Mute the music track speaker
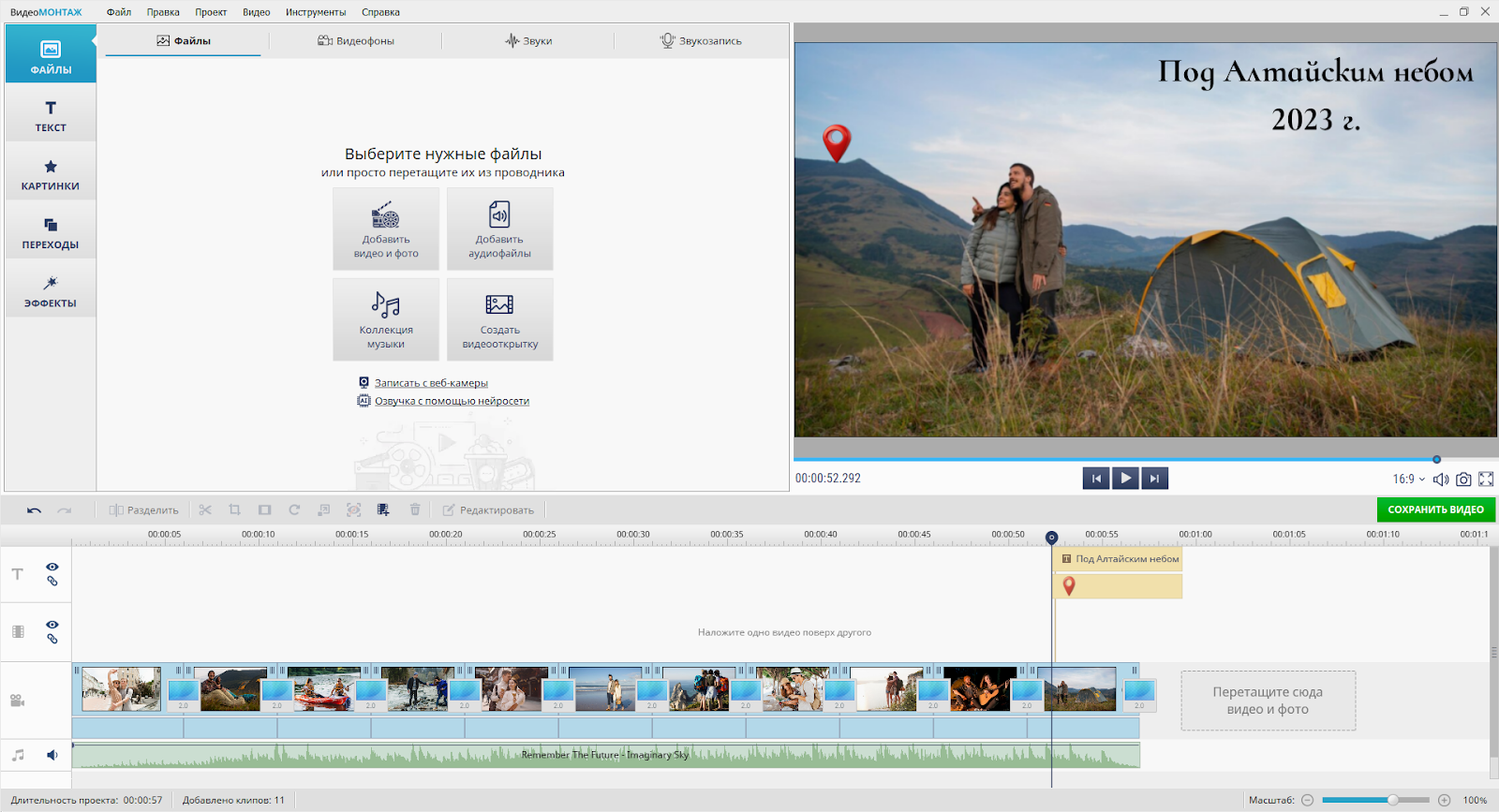 click(x=52, y=755)
